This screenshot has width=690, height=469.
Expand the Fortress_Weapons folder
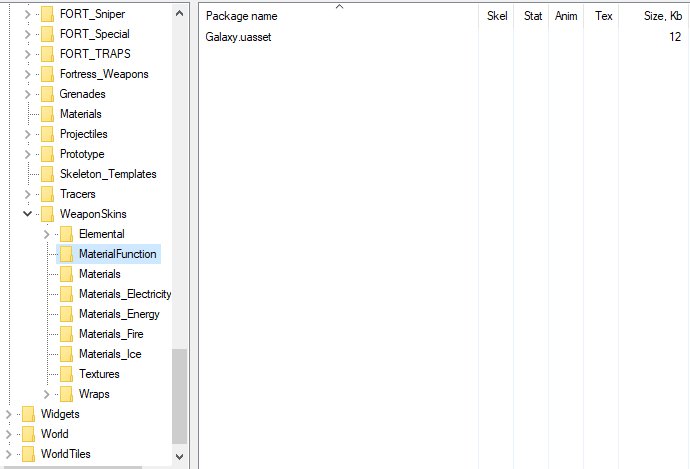point(27,74)
